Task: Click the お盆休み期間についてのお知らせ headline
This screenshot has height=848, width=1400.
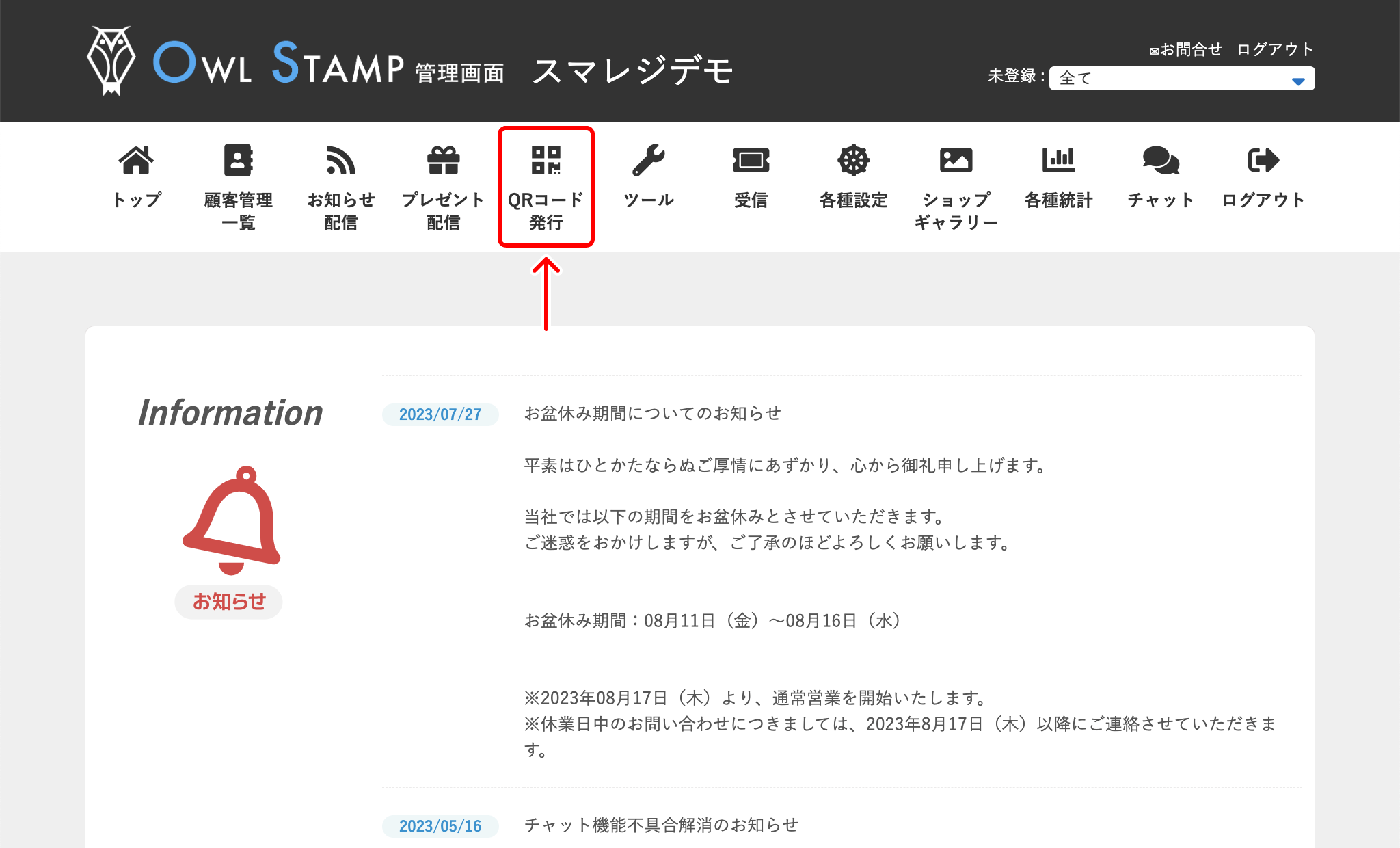Action: click(x=653, y=413)
